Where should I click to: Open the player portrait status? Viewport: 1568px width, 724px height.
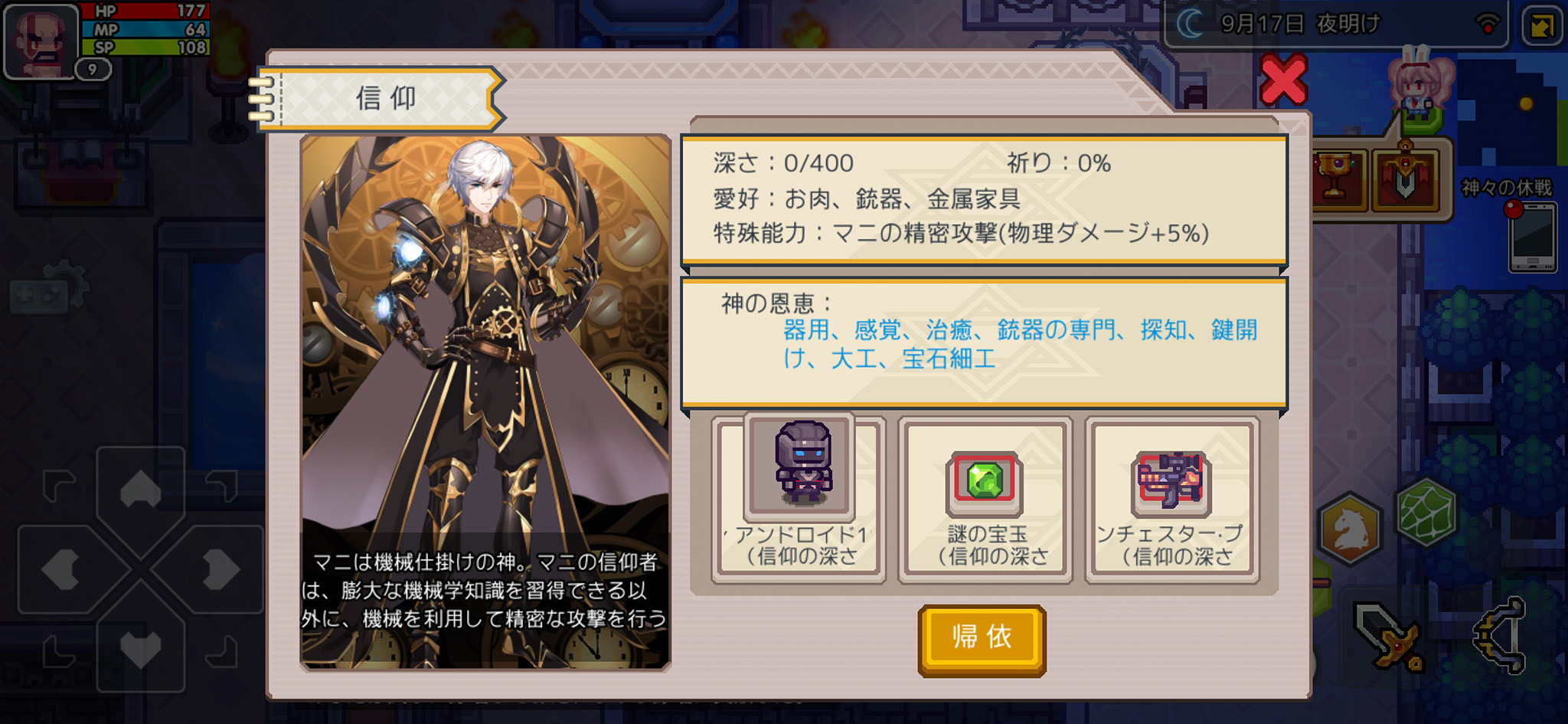pos(41,41)
